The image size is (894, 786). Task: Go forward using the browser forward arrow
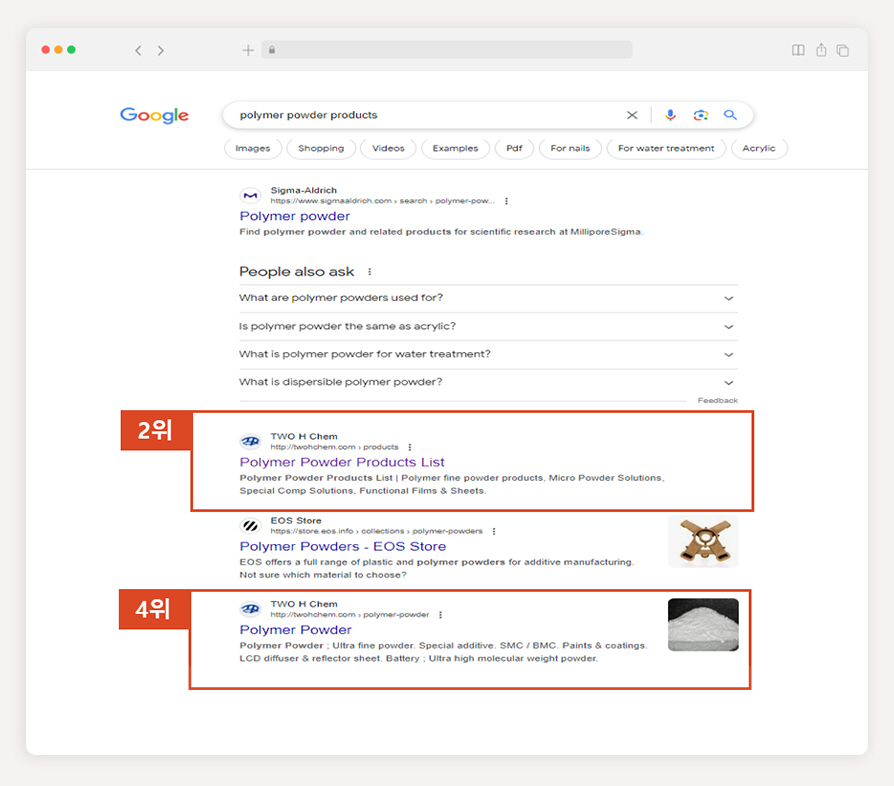161,50
